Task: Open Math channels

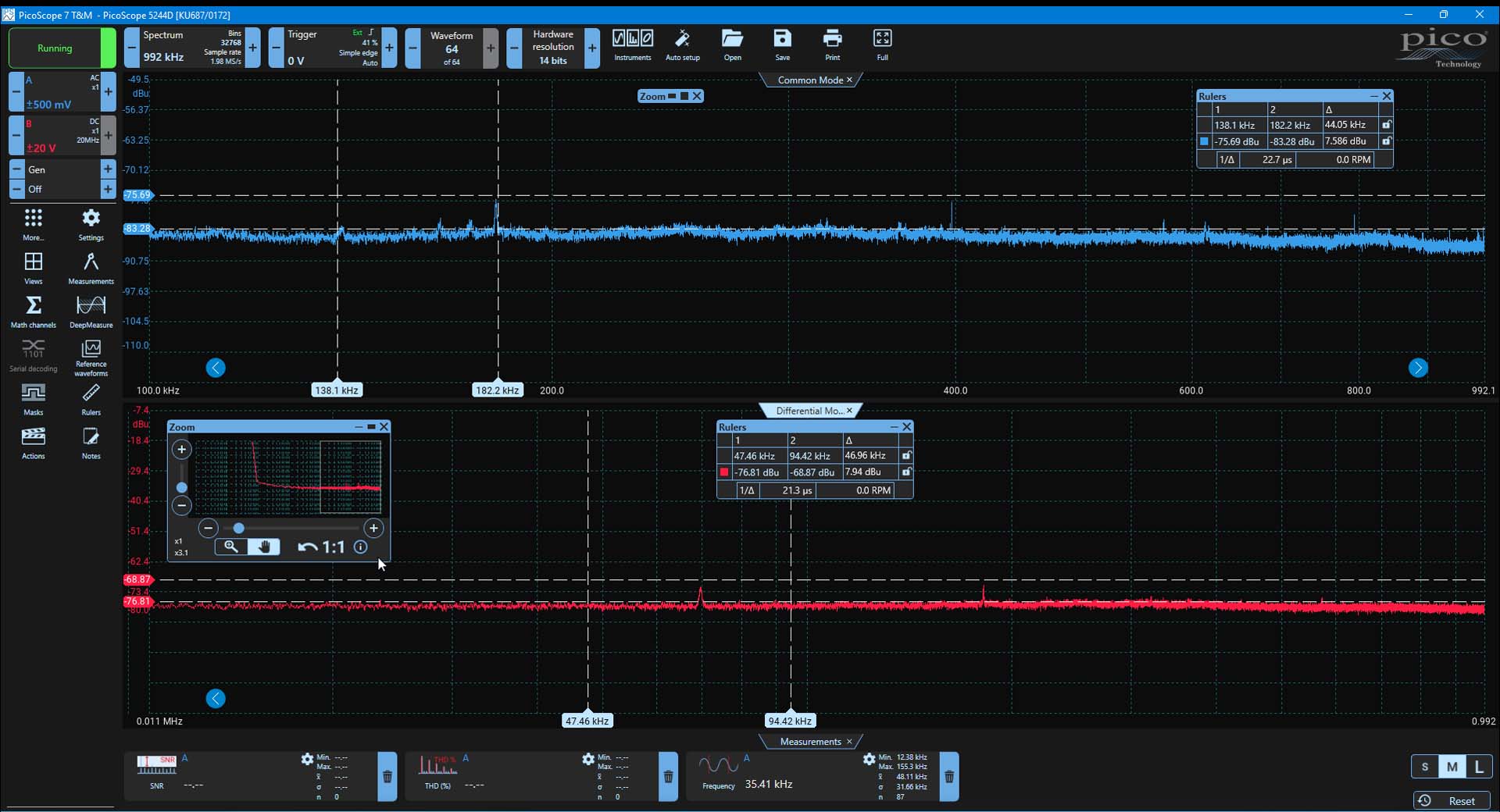Action: tap(33, 312)
